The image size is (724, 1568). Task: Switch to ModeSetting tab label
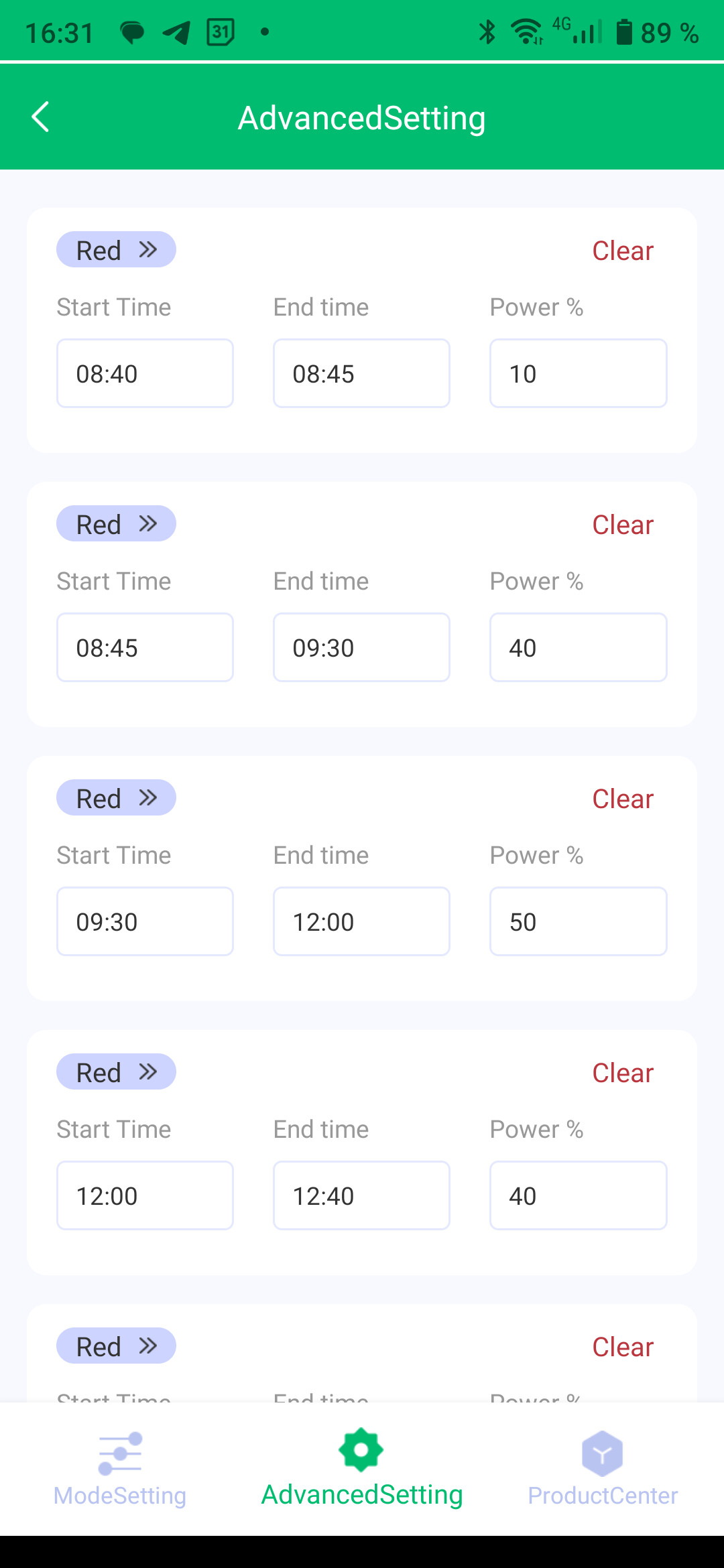[x=120, y=1496]
